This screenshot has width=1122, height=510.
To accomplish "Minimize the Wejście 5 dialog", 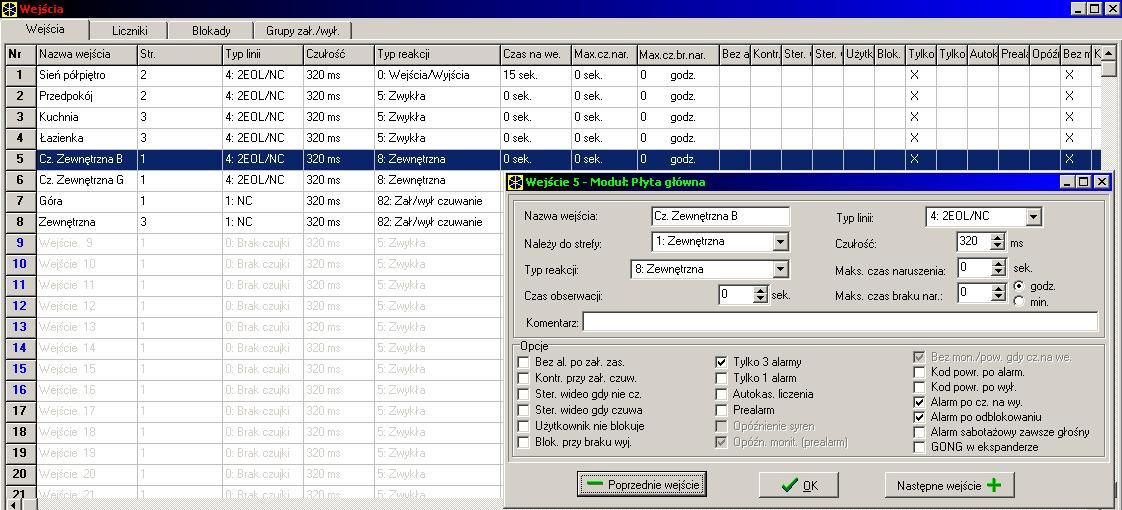I will click(1067, 182).
